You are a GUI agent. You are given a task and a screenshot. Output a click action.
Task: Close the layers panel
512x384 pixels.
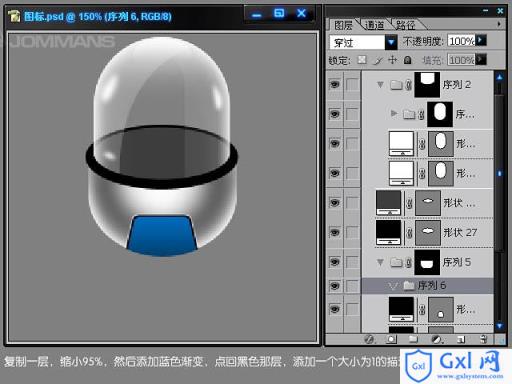[x=500, y=11]
